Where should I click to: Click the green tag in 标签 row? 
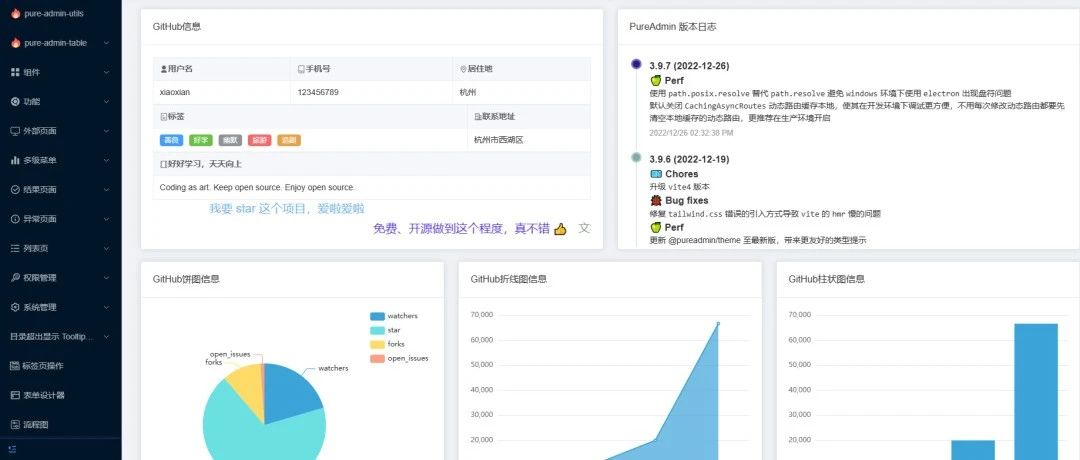[x=200, y=140]
